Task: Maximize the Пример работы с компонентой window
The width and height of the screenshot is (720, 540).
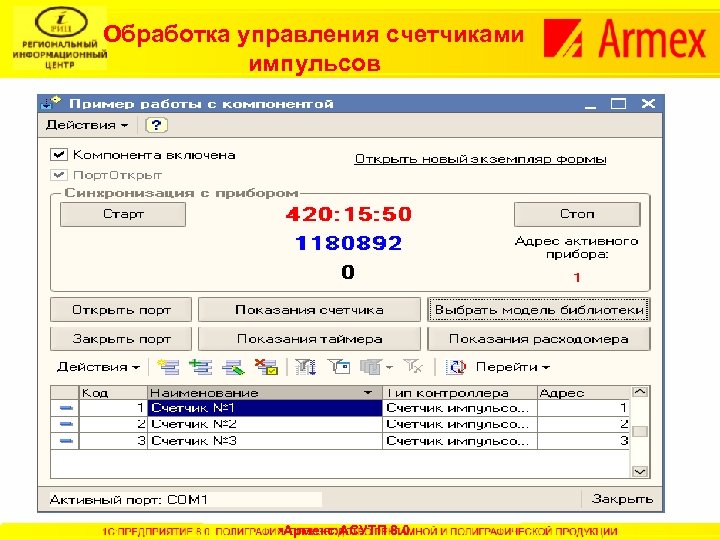Action: click(618, 104)
